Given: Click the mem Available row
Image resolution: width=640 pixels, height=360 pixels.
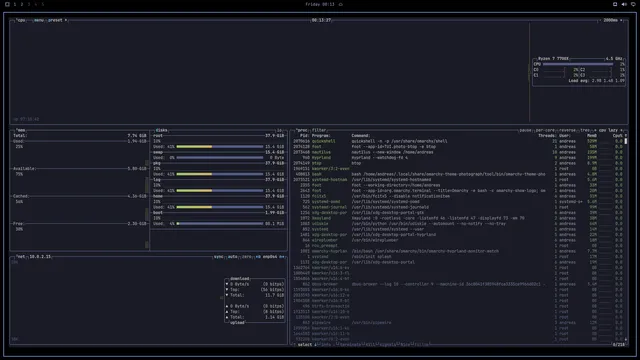Looking at the screenshot, I should point(80,169).
